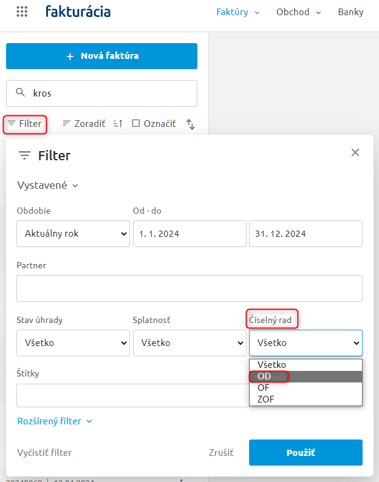The image size is (379, 482).
Task: Click the magnifier search icon
Action: coord(20,92)
